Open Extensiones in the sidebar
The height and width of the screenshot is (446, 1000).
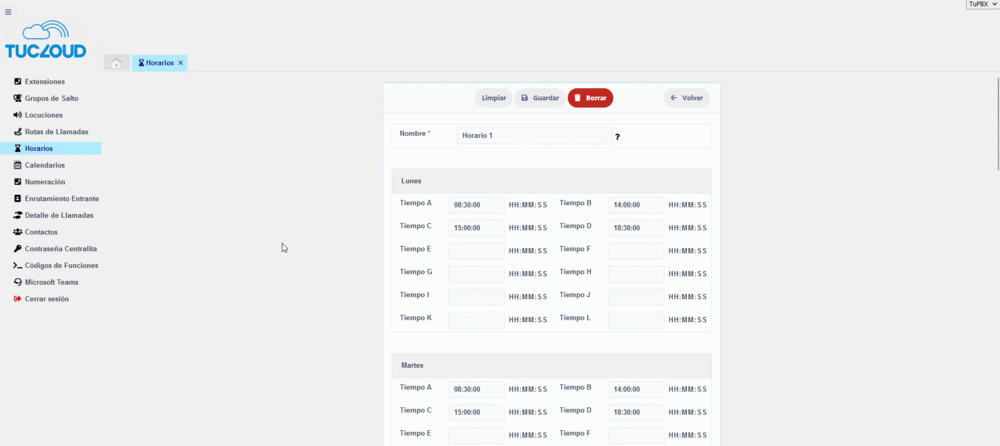tap(44, 81)
